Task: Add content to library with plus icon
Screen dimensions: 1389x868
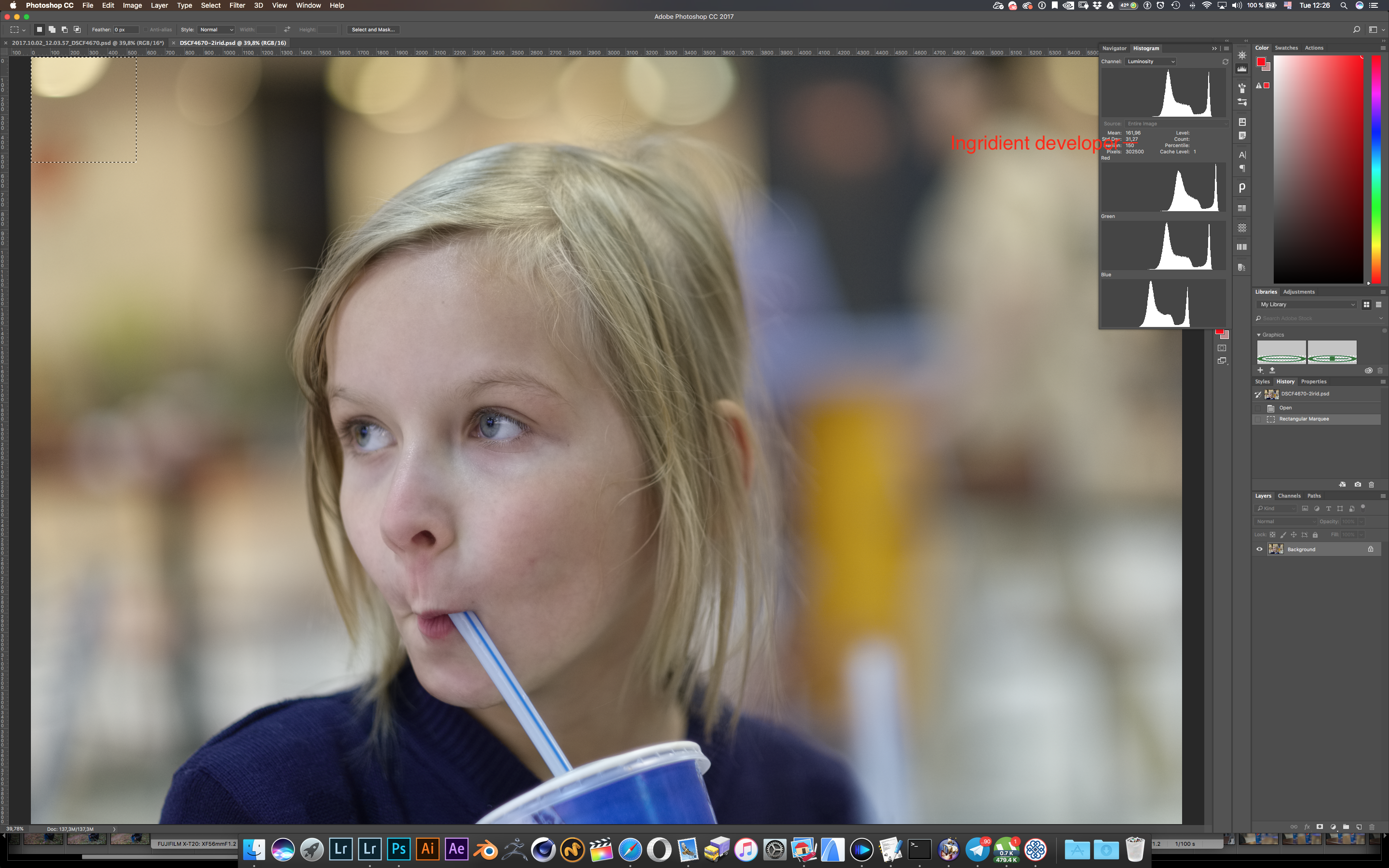Action: click(x=1260, y=370)
